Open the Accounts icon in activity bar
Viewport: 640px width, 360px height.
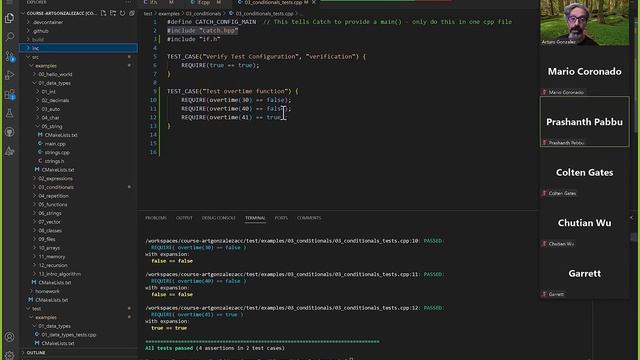[x=9, y=337]
